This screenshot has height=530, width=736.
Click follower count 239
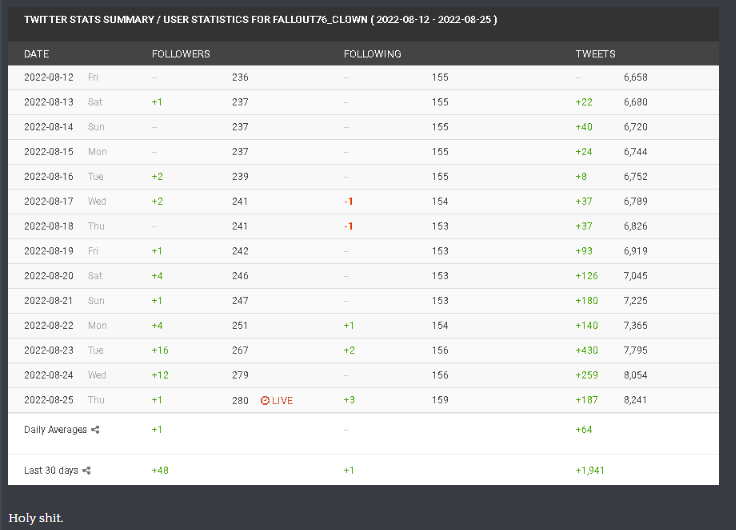pyautogui.click(x=240, y=177)
